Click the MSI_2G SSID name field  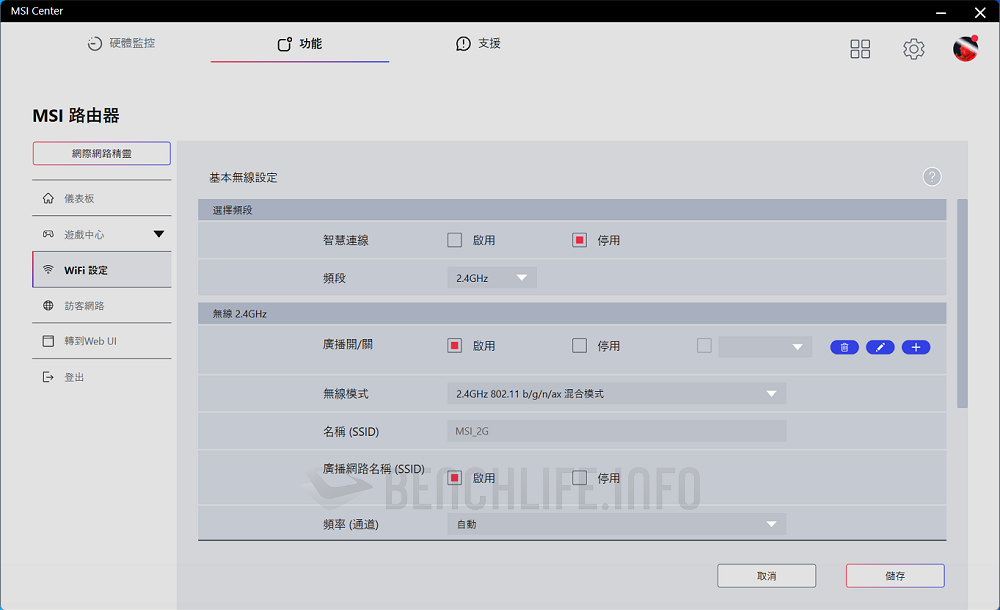pos(615,430)
